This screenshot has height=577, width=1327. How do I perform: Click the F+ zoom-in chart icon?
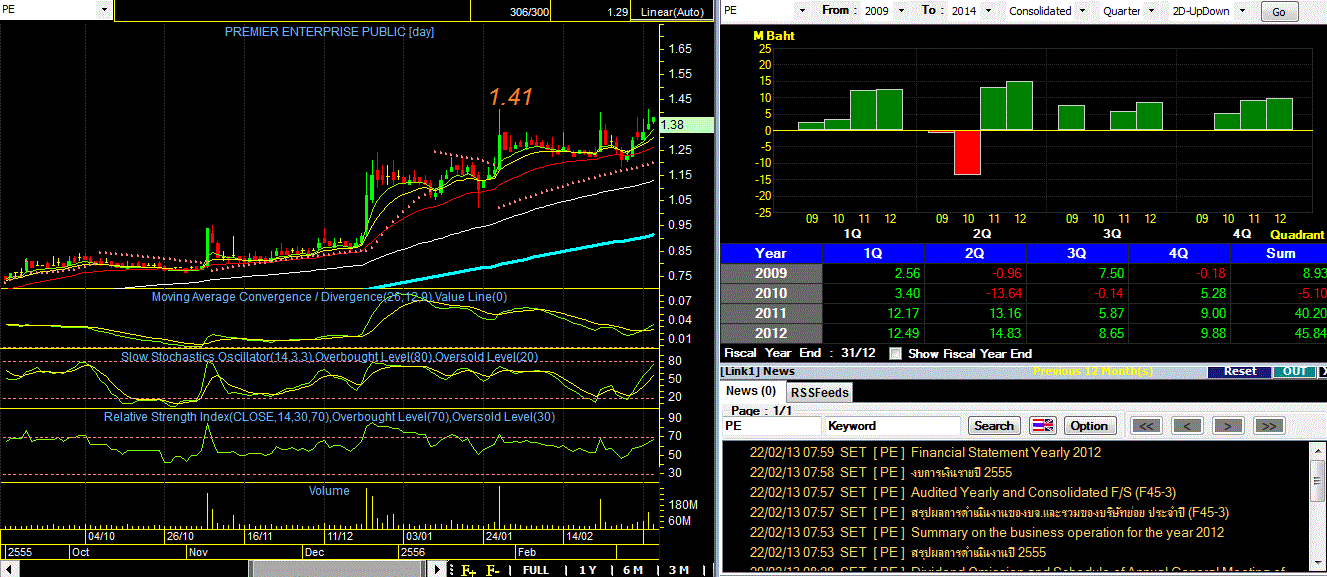pos(468,570)
